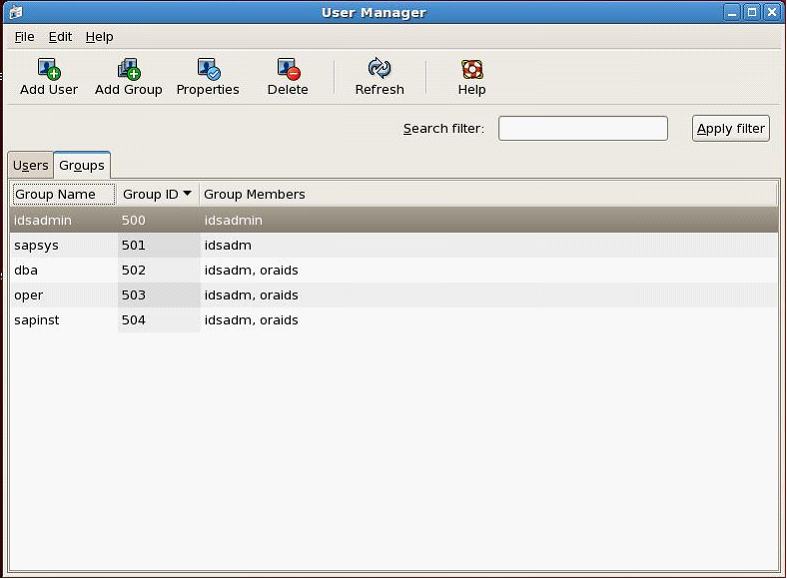787x579 pixels.
Task: Open the File menu
Action: pyautogui.click(x=24, y=37)
